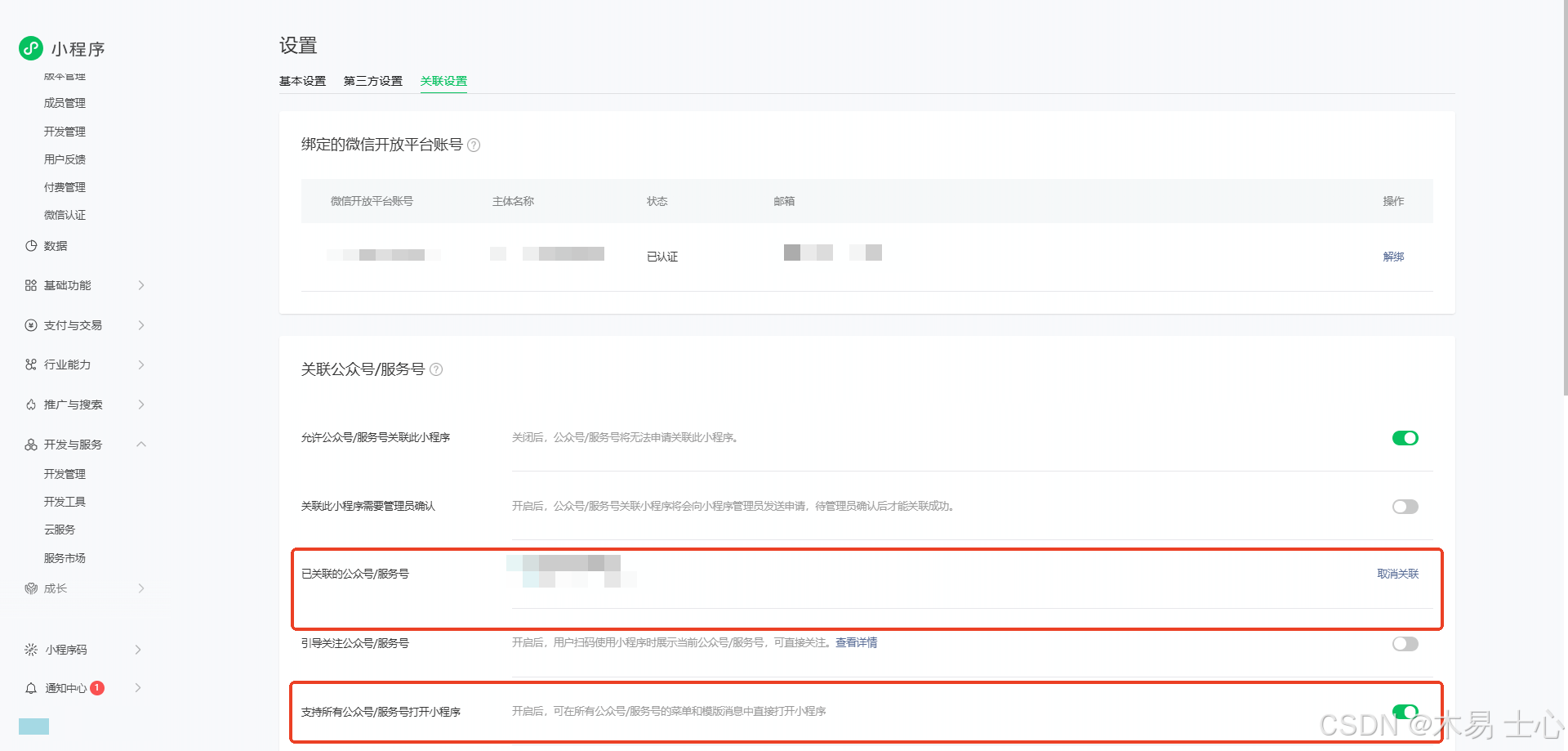The image size is (1568, 751).
Task: Turn on 引导关注公众号/服务号
Action: (1405, 644)
